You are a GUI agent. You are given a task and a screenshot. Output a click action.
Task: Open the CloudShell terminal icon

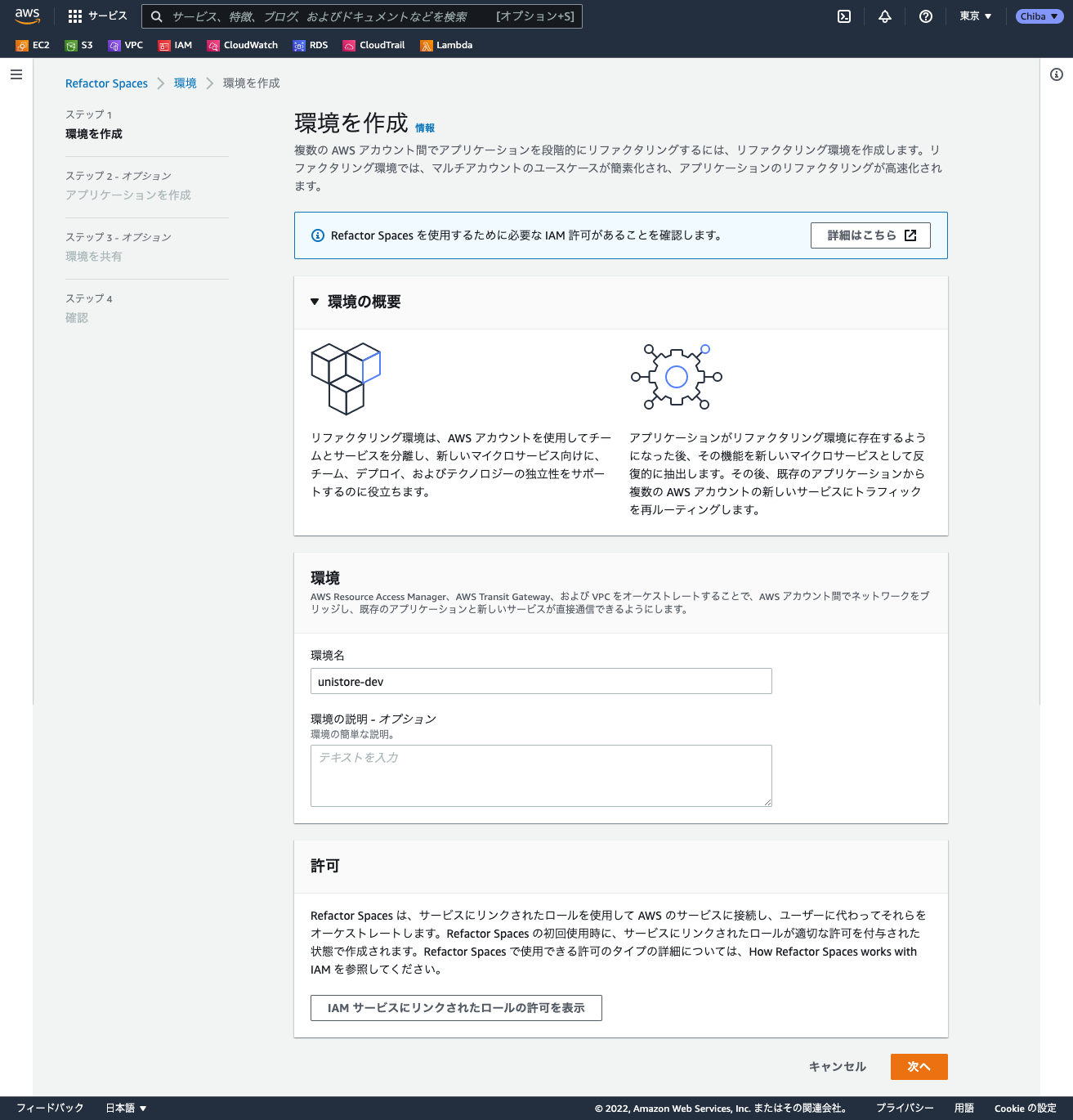tap(844, 16)
